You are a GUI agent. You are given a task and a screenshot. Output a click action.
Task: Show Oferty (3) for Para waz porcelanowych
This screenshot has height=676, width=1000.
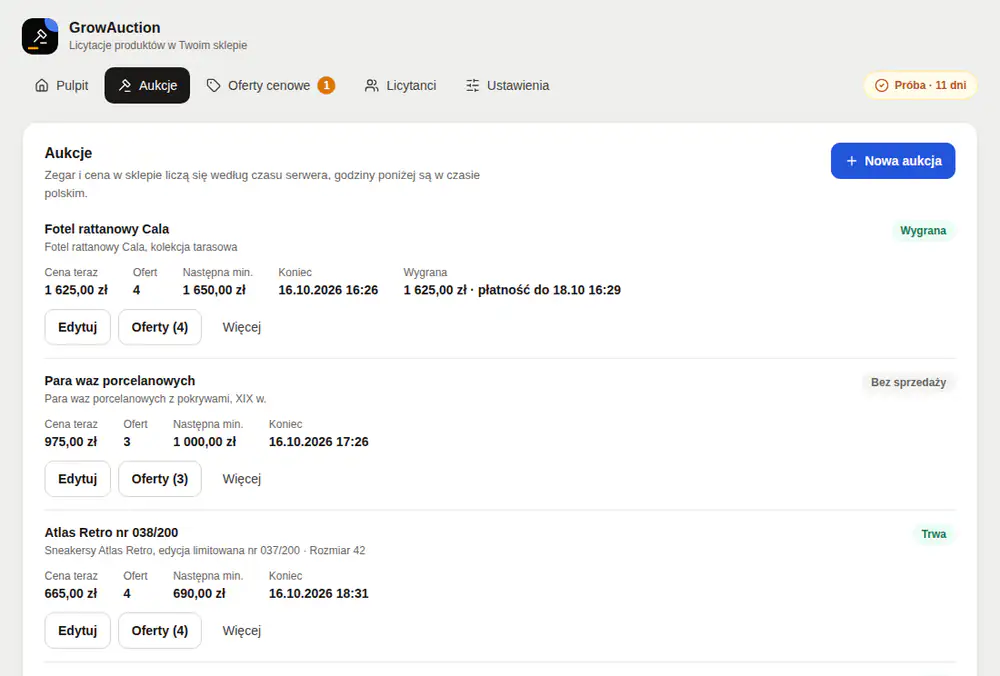(160, 479)
